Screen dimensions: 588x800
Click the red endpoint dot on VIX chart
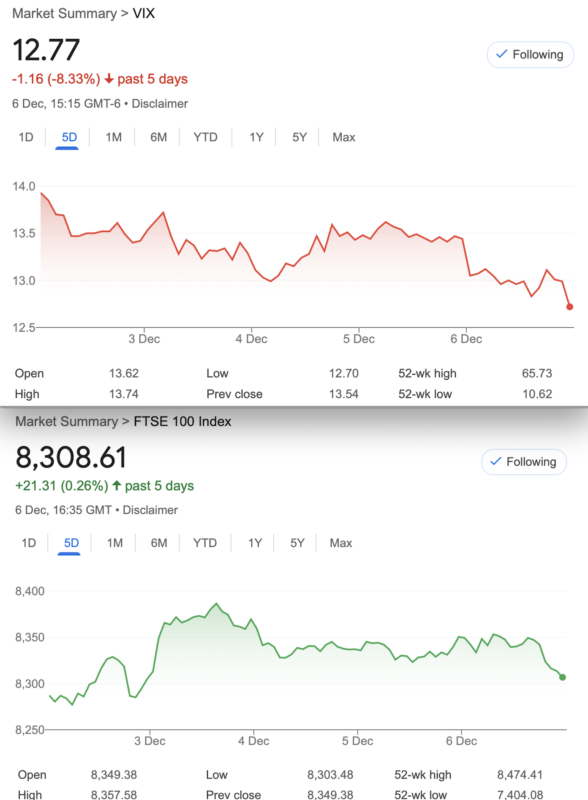point(570,307)
